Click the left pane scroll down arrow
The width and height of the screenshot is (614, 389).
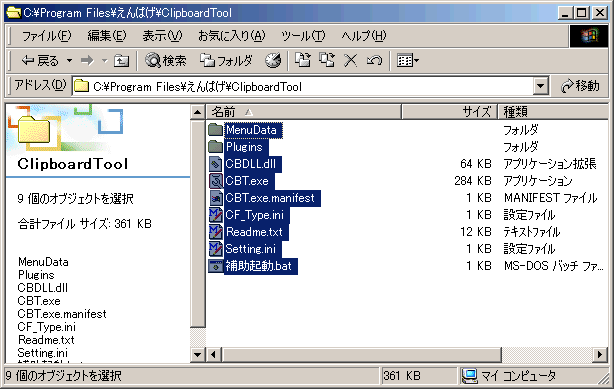tap(197, 355)
